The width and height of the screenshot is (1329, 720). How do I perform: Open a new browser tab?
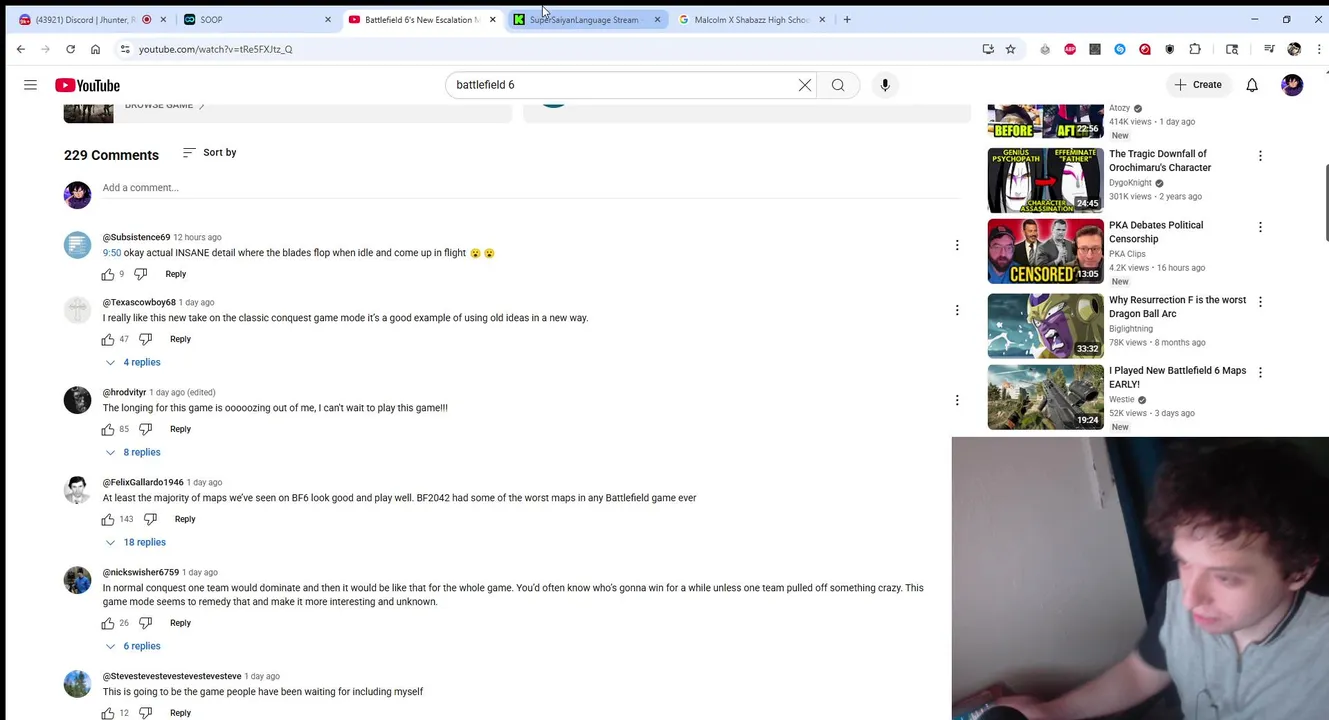[847, 19]
